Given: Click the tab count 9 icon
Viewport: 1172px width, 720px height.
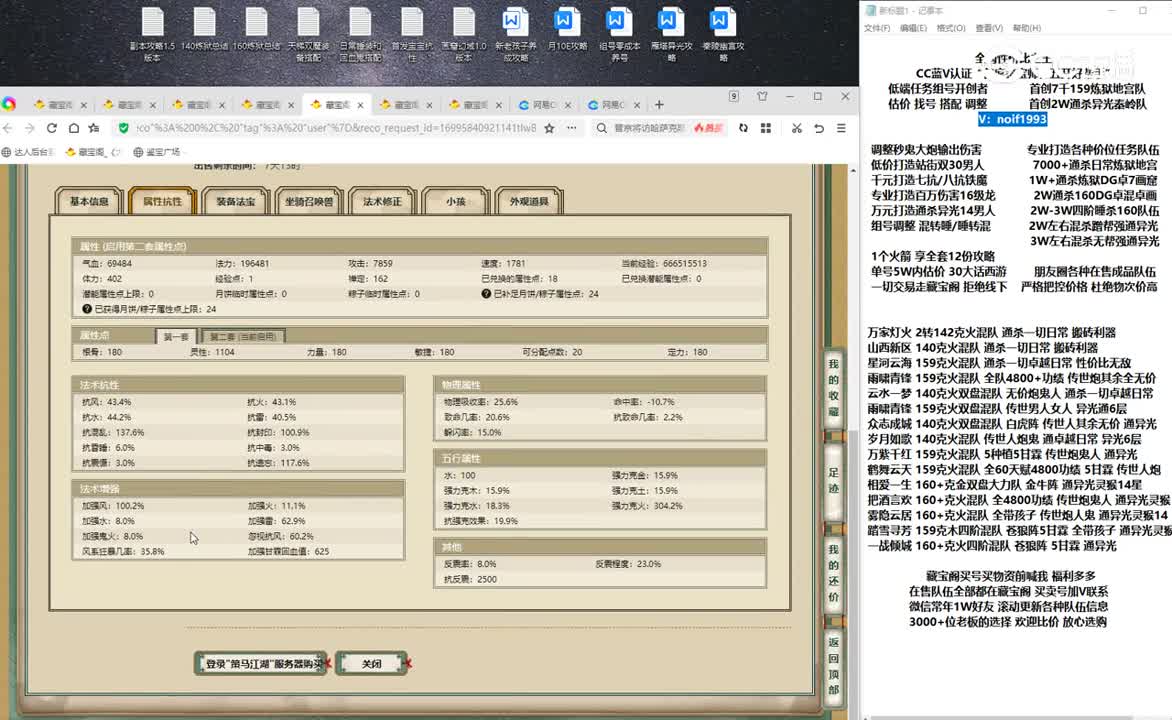Looking at the screenshot, I should coord(734,96).
